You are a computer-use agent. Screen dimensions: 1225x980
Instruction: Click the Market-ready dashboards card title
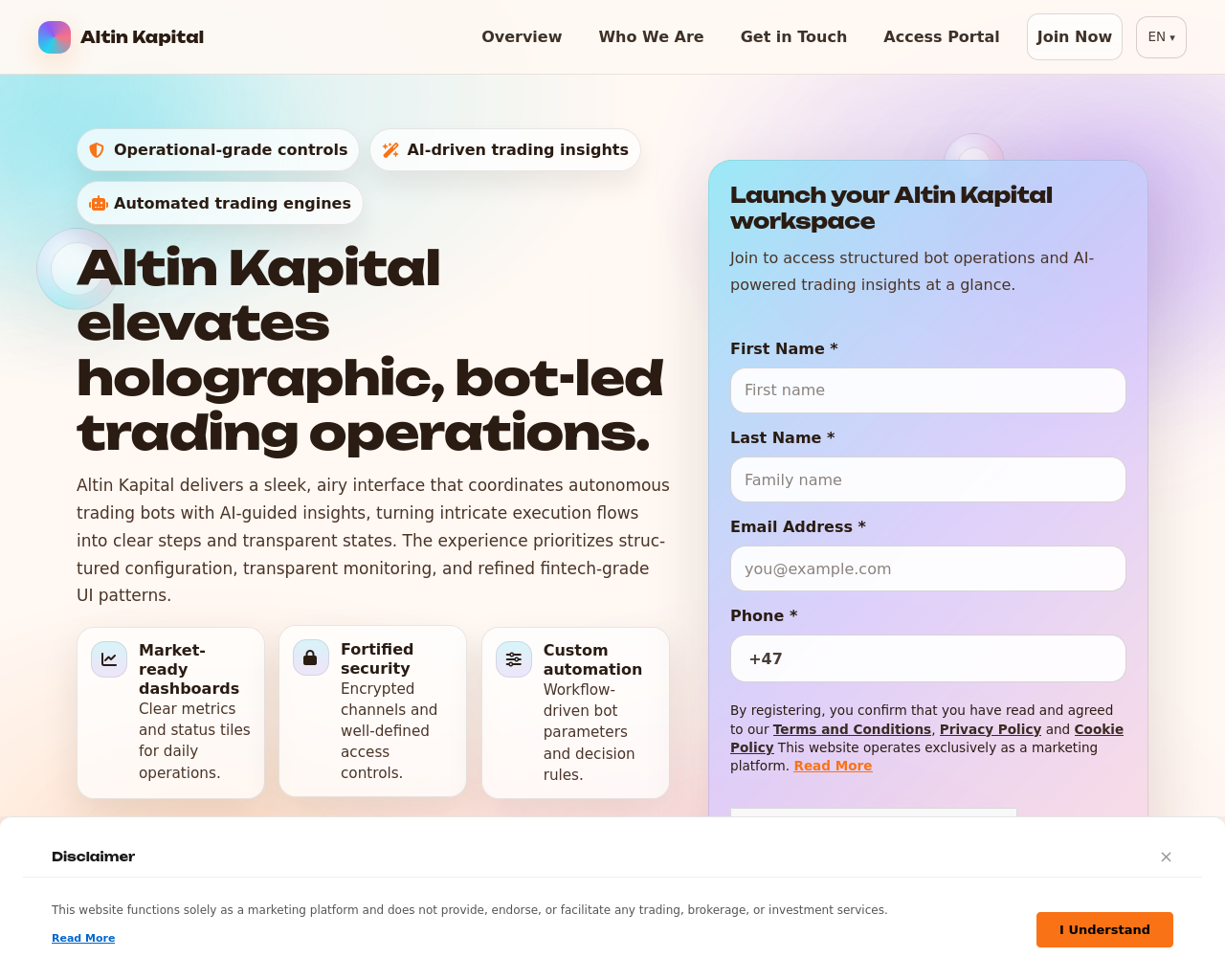tap(189, 669)
